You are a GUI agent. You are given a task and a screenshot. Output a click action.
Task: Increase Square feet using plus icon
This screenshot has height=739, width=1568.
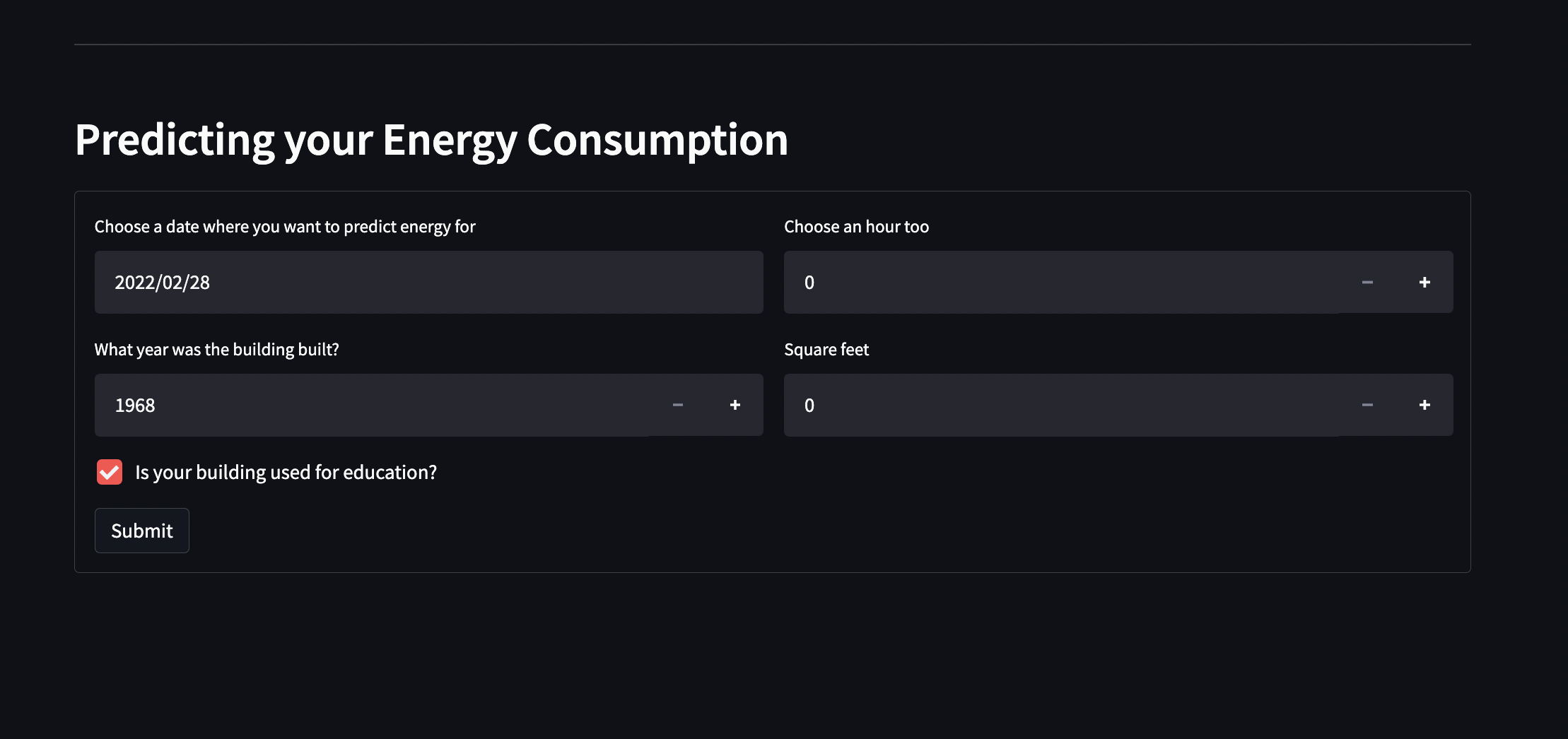[1424, 405]
